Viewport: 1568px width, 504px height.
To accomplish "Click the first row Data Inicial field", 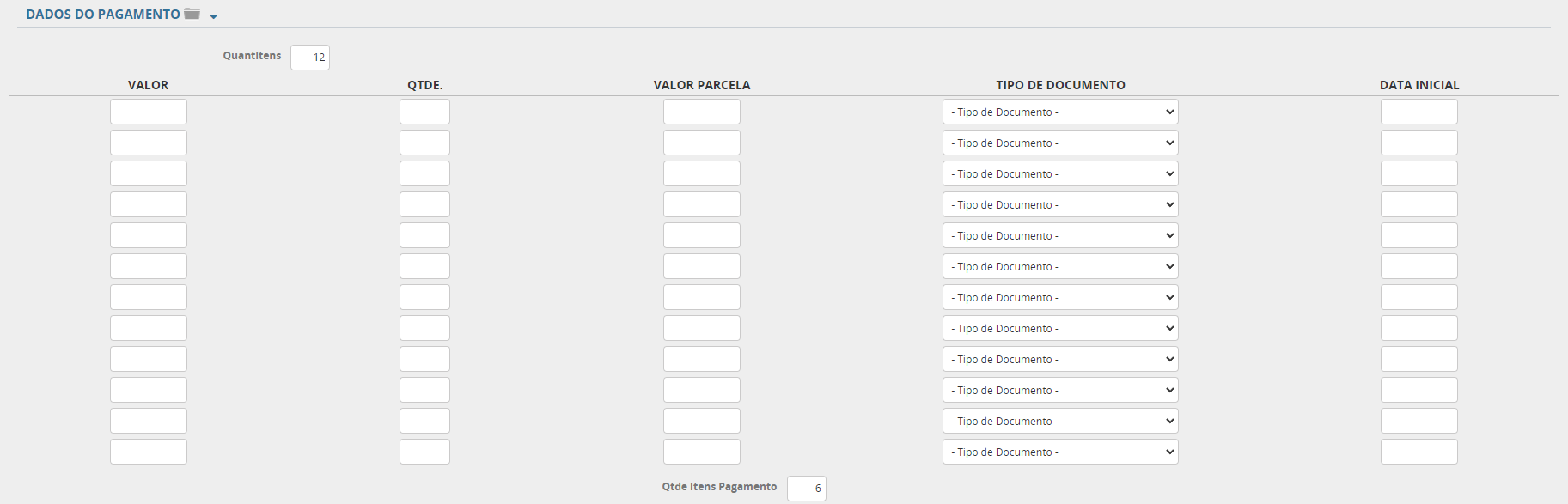I will 1419,112.
